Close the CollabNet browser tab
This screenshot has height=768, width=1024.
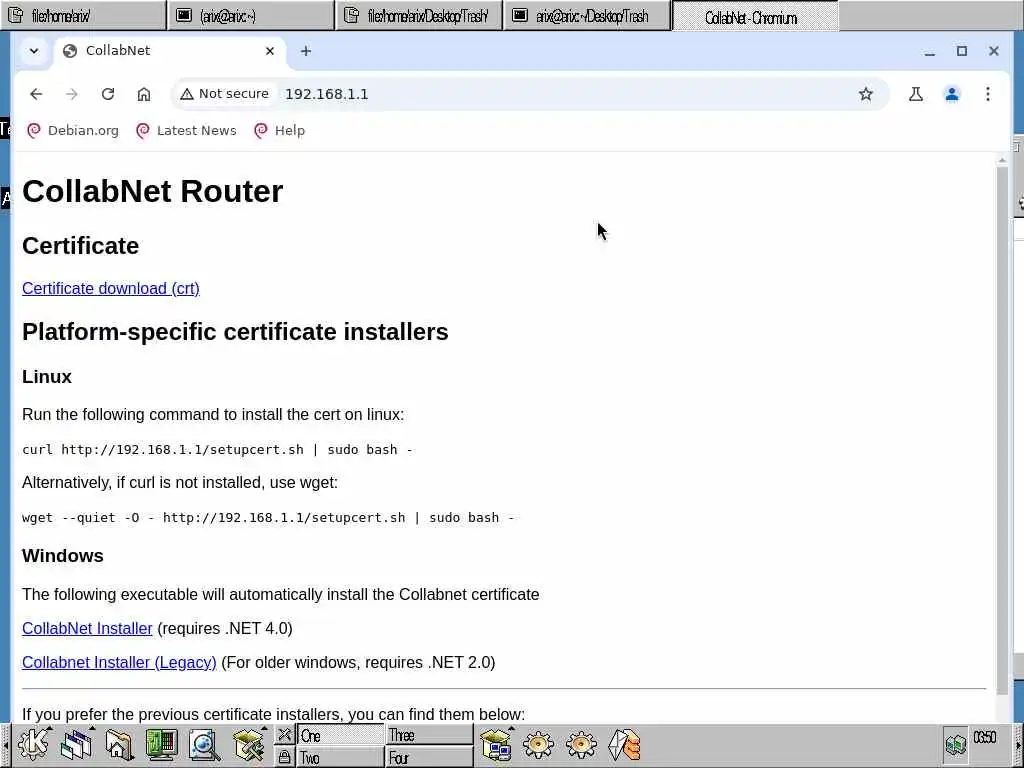(x=270, y=51)
